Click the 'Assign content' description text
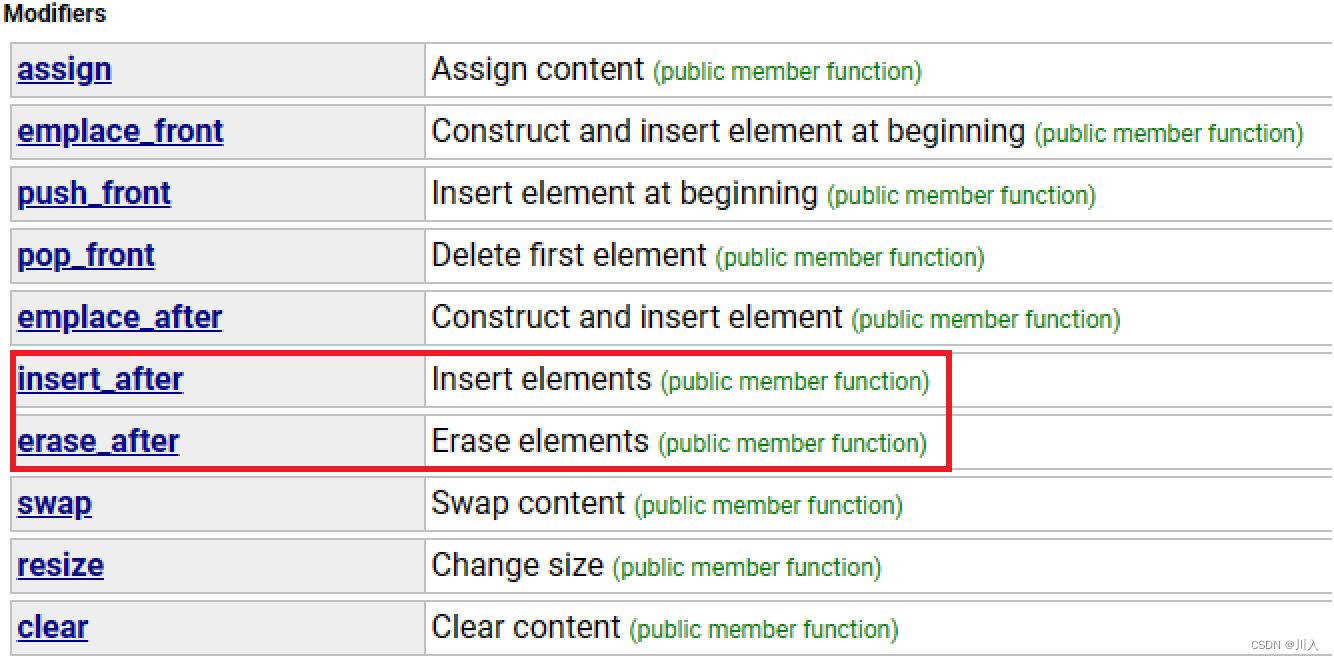Screen dimensions: 1334x660 (x=538, y=70)
